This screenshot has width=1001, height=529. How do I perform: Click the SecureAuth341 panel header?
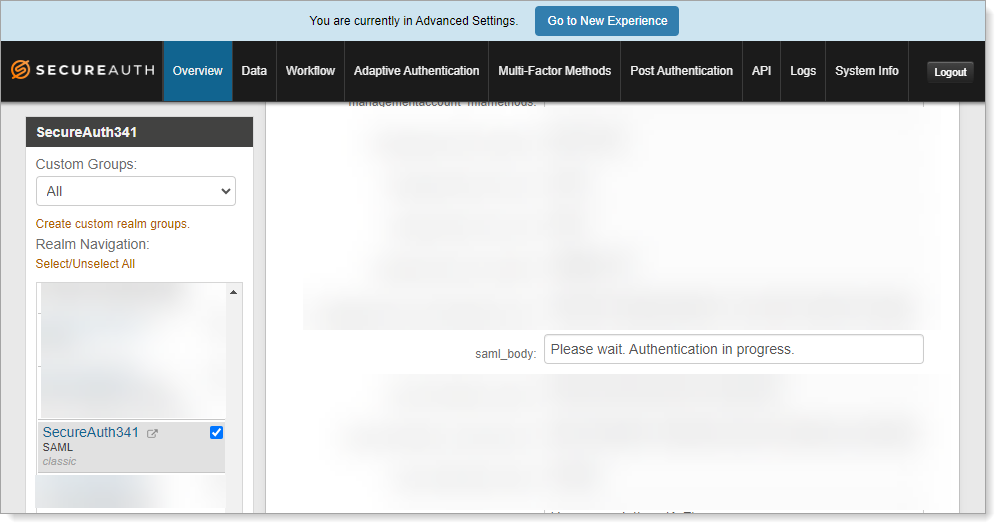139,132
